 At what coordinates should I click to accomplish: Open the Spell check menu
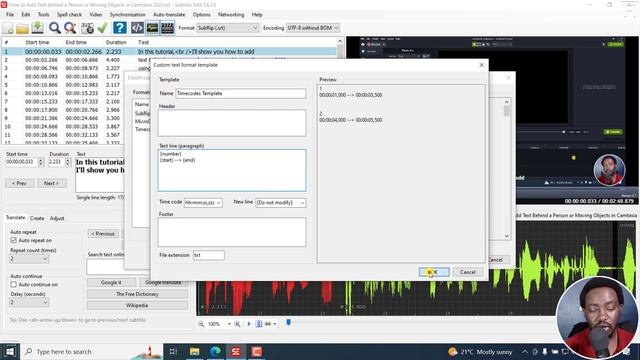click(x=69, y=14)
